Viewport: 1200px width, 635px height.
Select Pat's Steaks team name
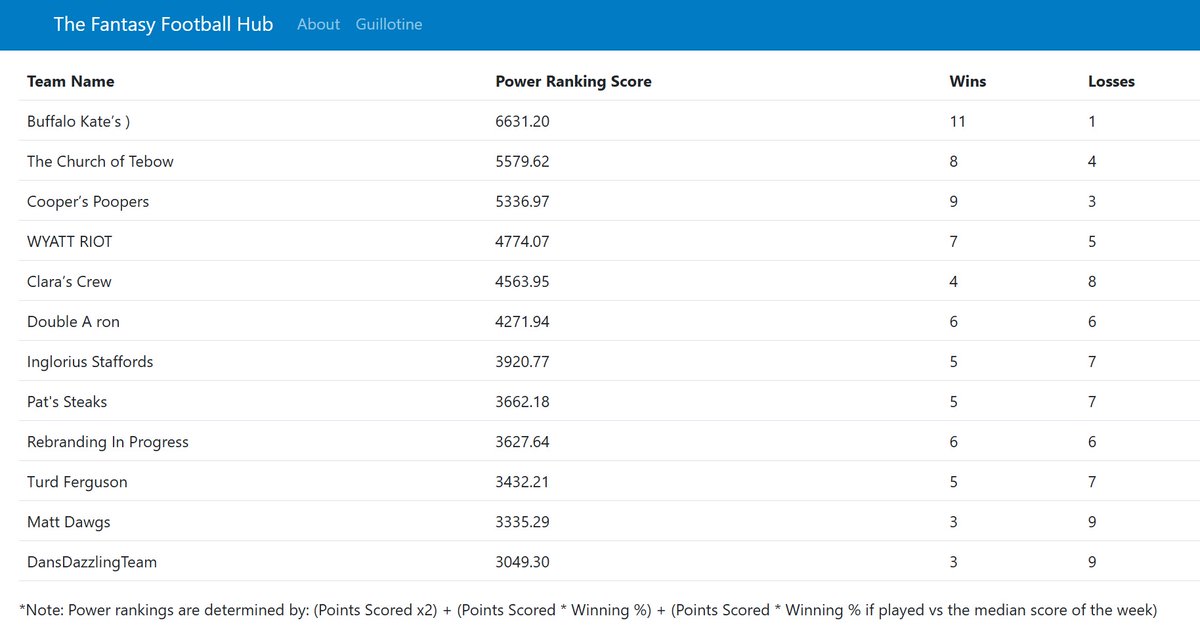click(67, 401)
